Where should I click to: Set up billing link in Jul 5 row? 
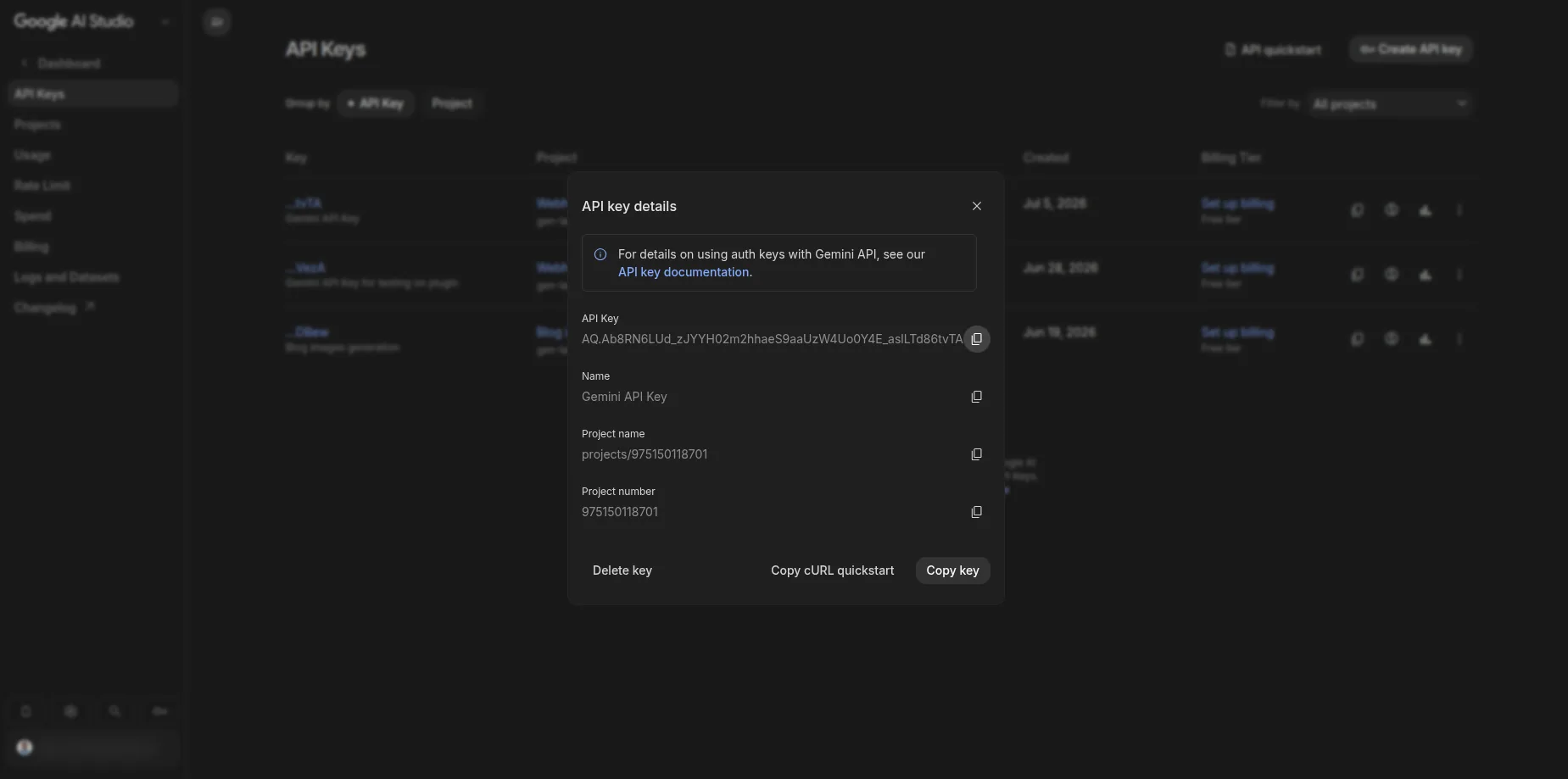pos(1237,203)
